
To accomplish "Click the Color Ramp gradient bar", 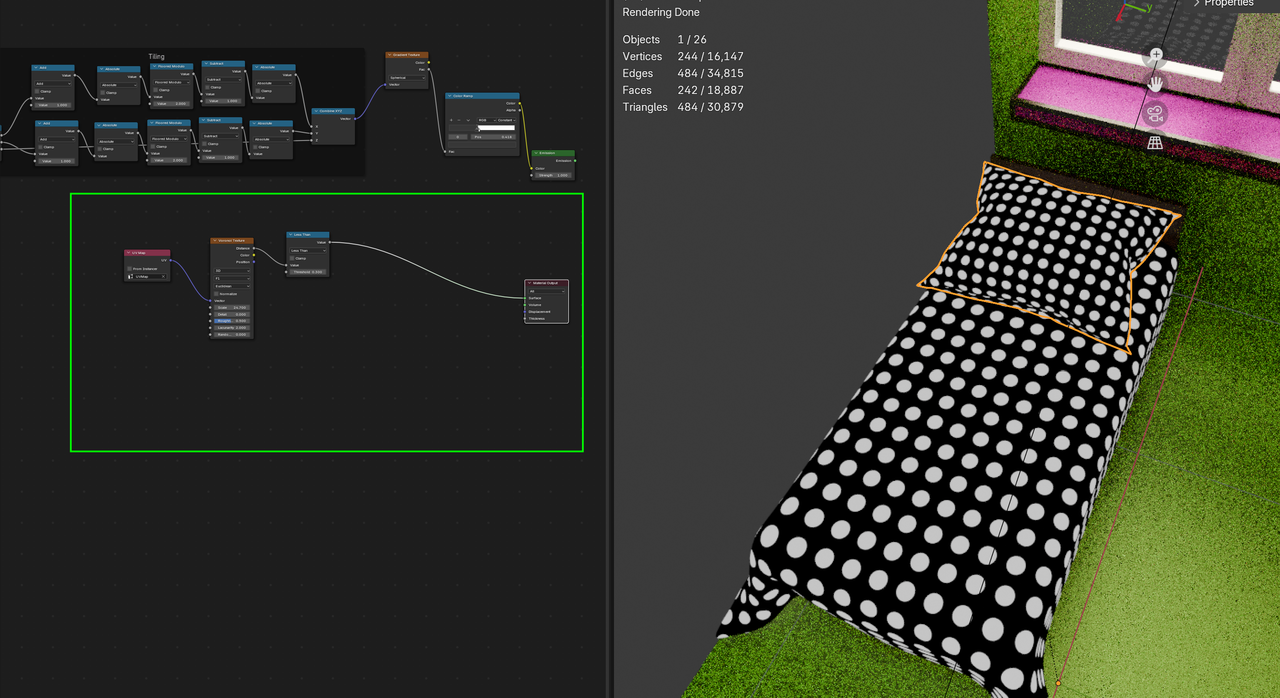I will coord(496,128).
